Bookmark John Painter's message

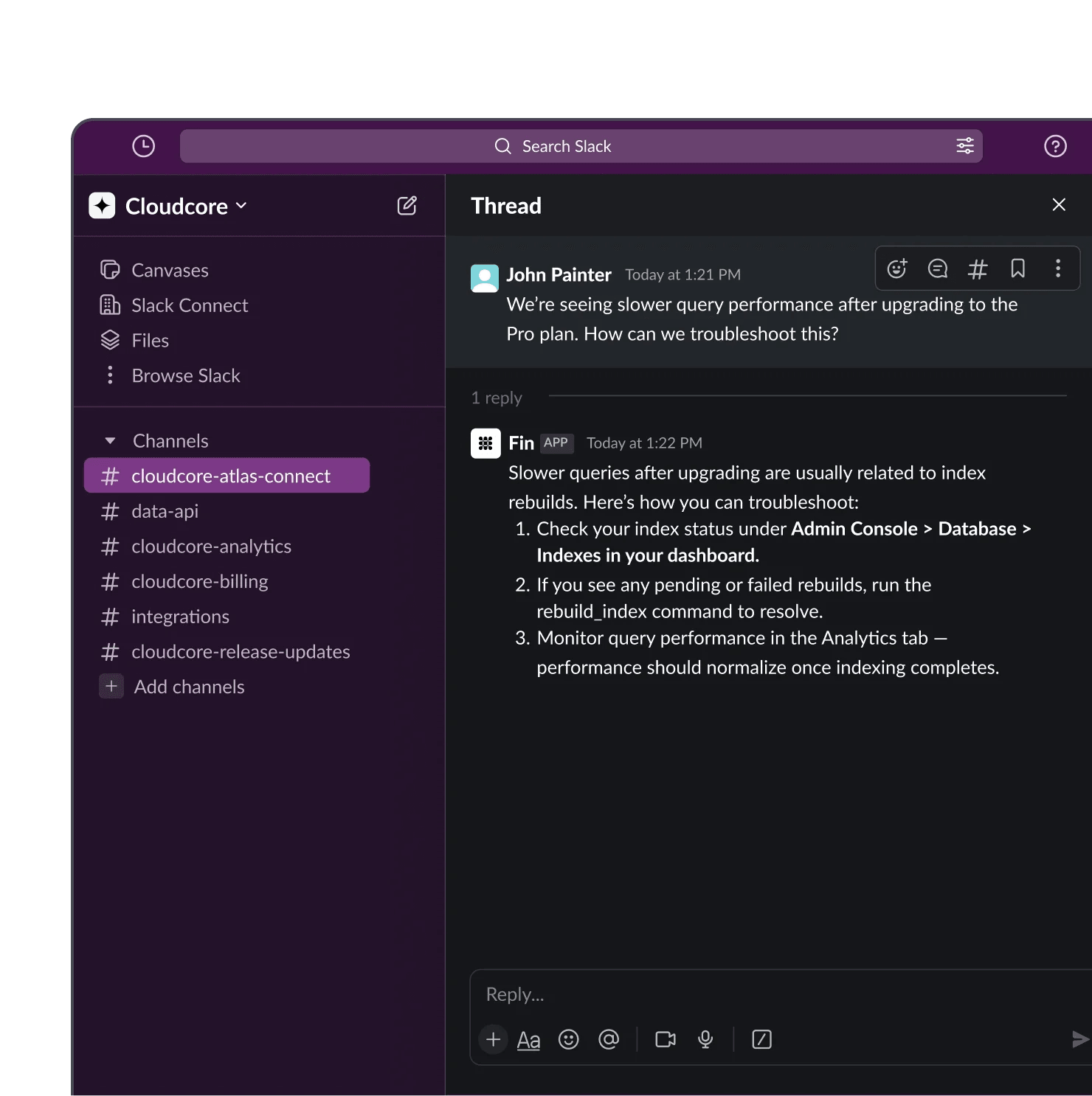[x=1017, y=268]
